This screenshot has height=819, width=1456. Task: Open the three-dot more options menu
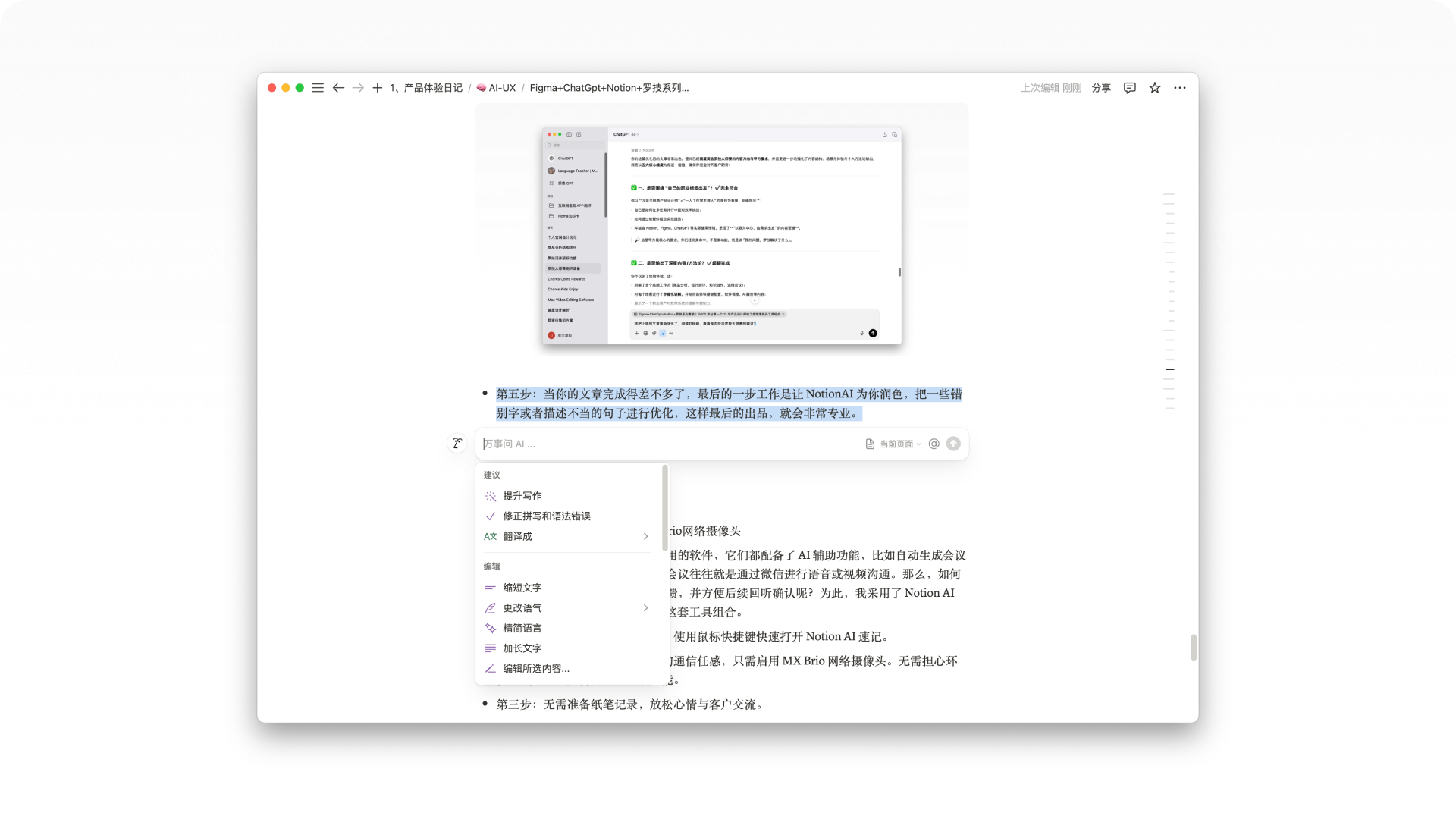[x=1180, y=88]
